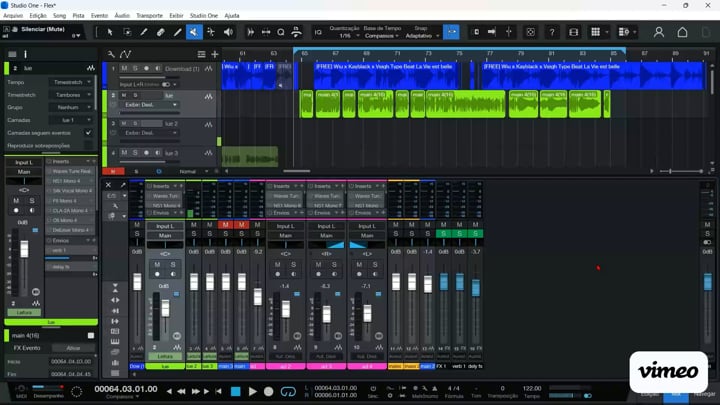Viewport: 720px width, 405px height.
Task: Open the grid view toolbar icon
Action: [x=596, y=32]
